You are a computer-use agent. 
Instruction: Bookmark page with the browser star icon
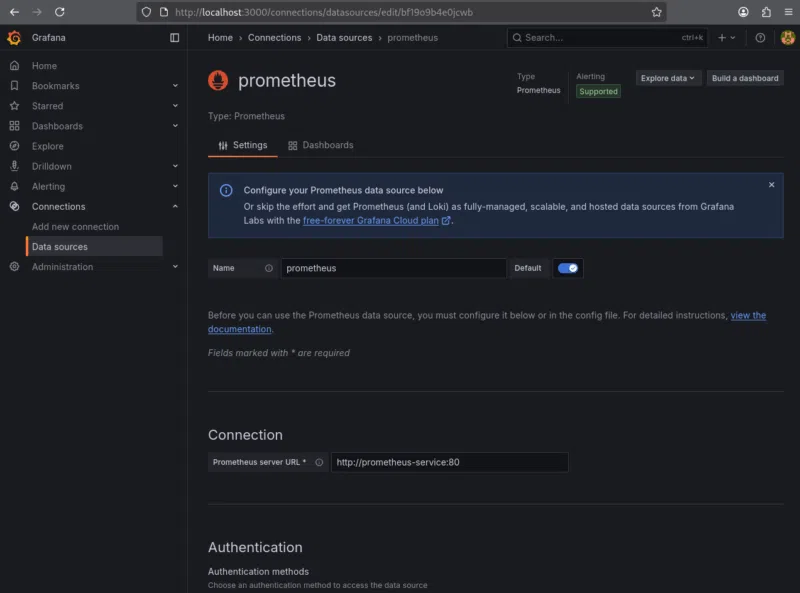[x=656, y=12]
